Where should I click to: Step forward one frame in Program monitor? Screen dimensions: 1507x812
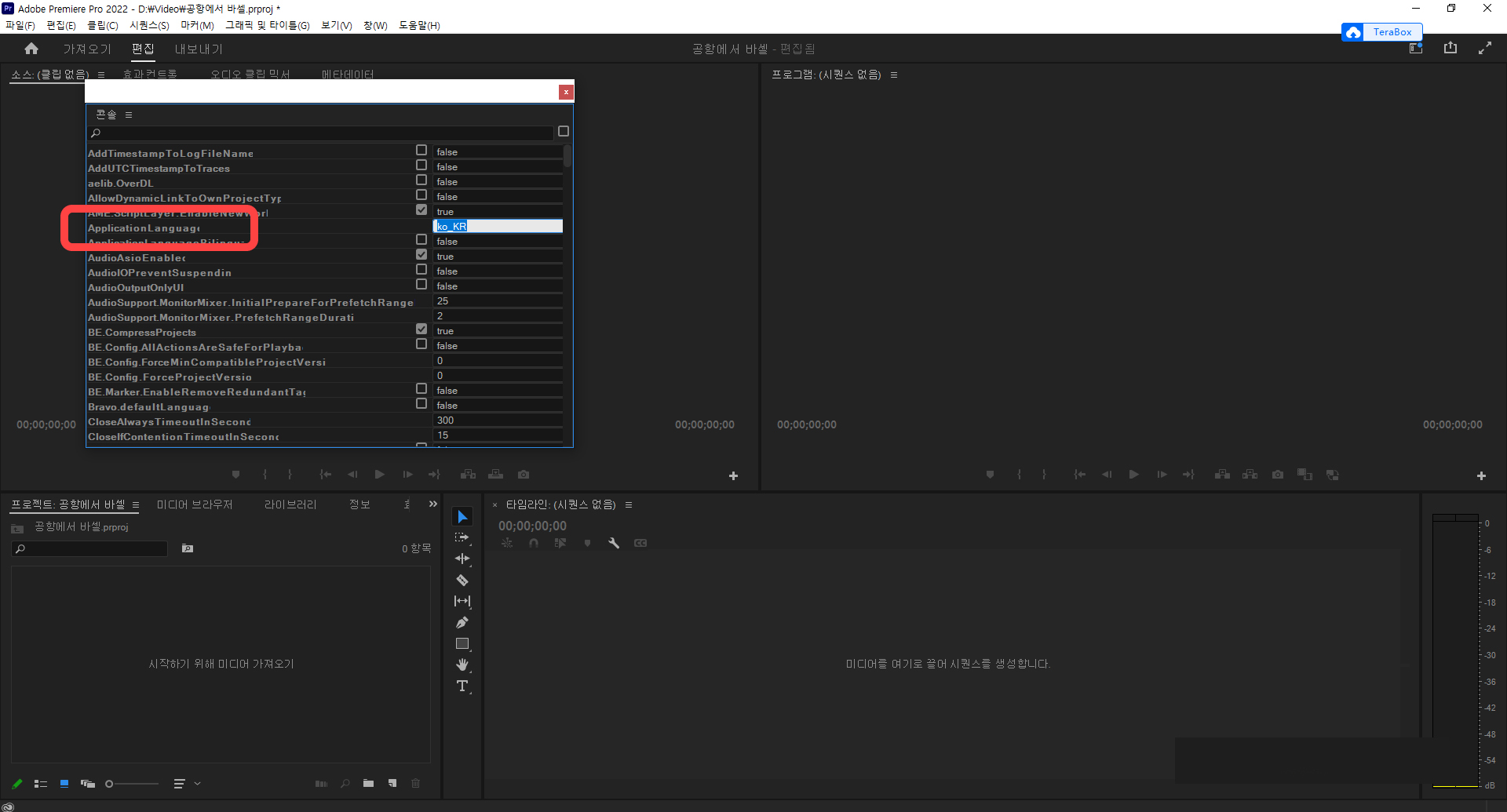pos(1162,475)
